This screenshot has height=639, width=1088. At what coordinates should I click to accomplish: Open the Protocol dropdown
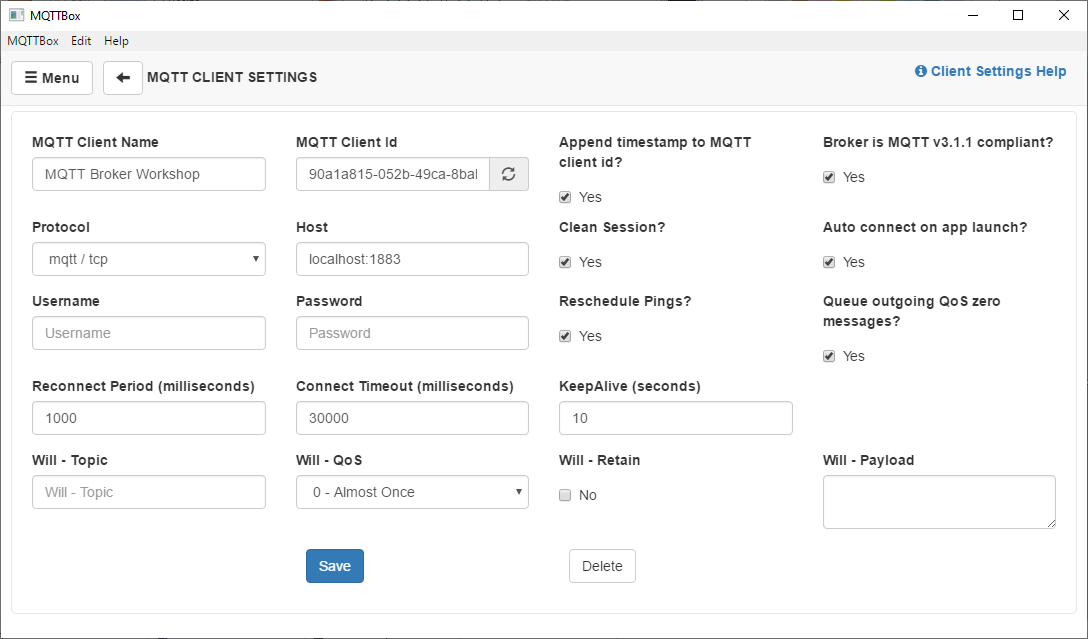(148, 259)
